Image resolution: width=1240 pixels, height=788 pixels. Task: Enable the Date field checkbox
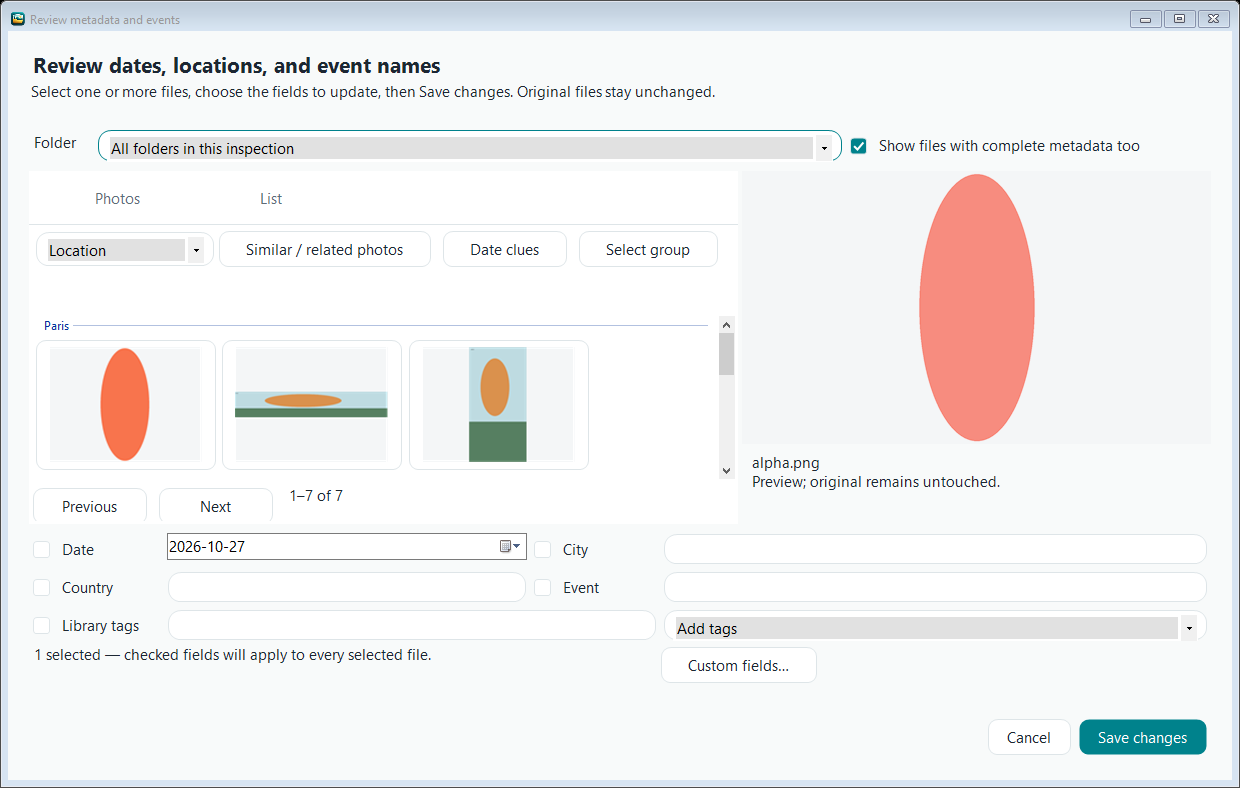[x=41, y=550]
